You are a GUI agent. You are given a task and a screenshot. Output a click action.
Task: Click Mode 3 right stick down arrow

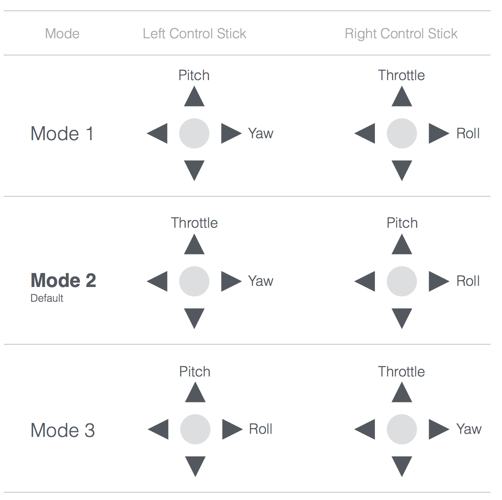coord(402,466)
